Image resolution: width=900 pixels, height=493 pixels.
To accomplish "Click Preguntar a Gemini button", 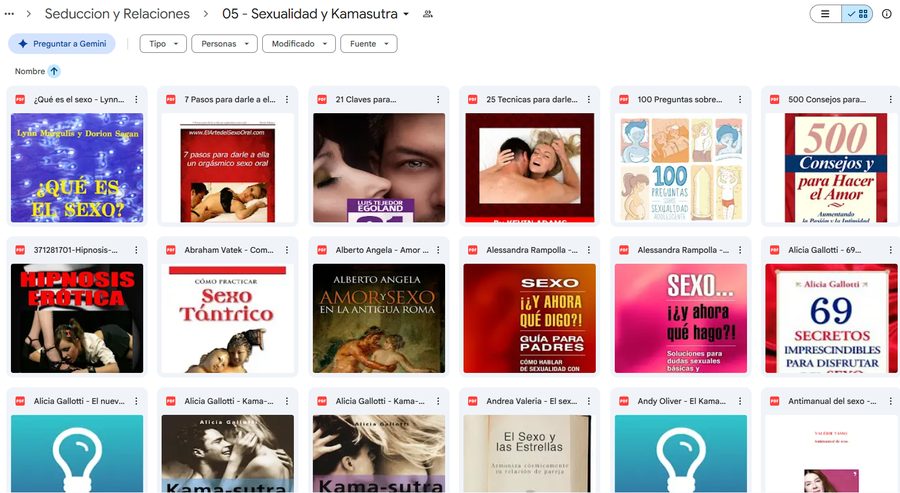I will tap(62, 44).
